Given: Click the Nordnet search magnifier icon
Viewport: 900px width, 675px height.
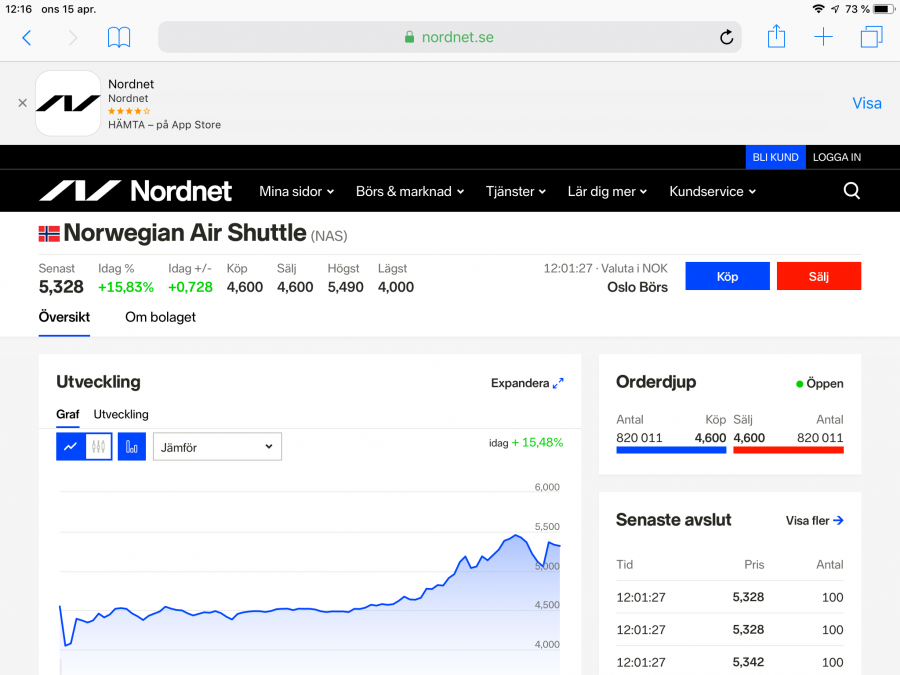Looking at the screenshot, I should 851,191.
